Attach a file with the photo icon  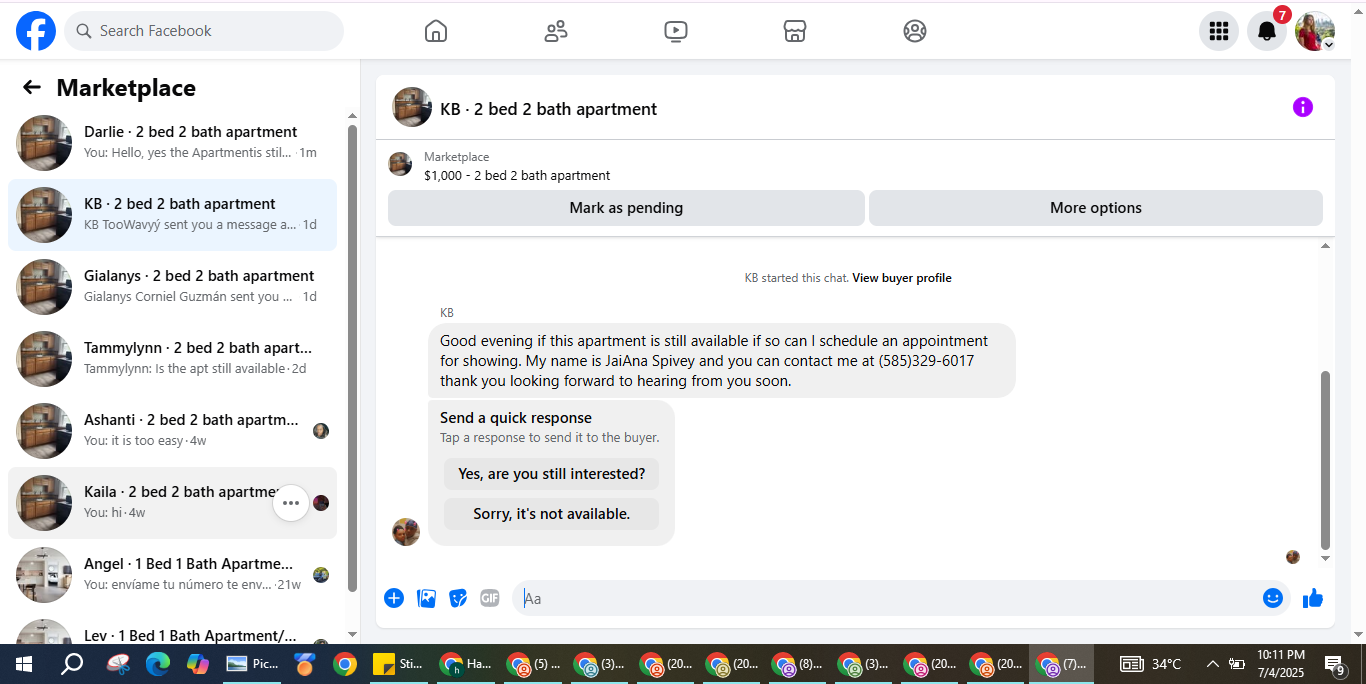tap(426, 598)
